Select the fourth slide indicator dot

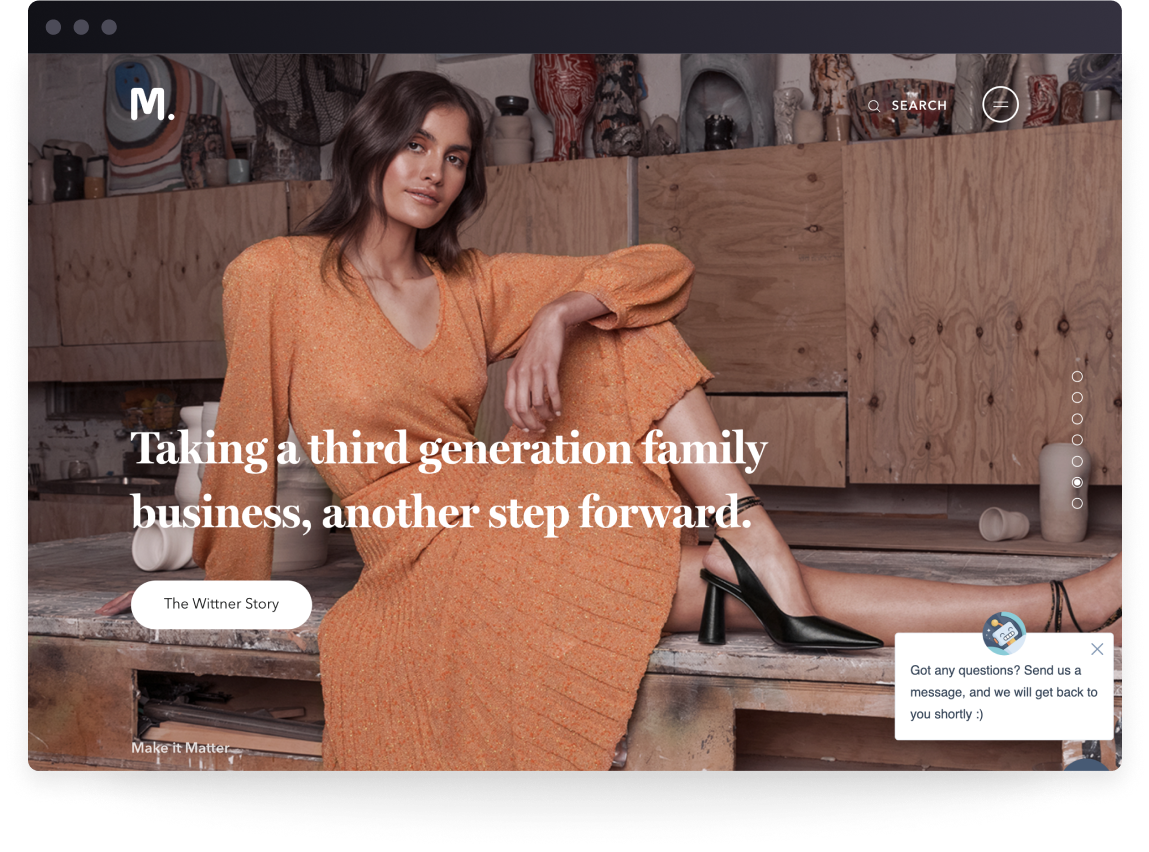click(1077, 440)
